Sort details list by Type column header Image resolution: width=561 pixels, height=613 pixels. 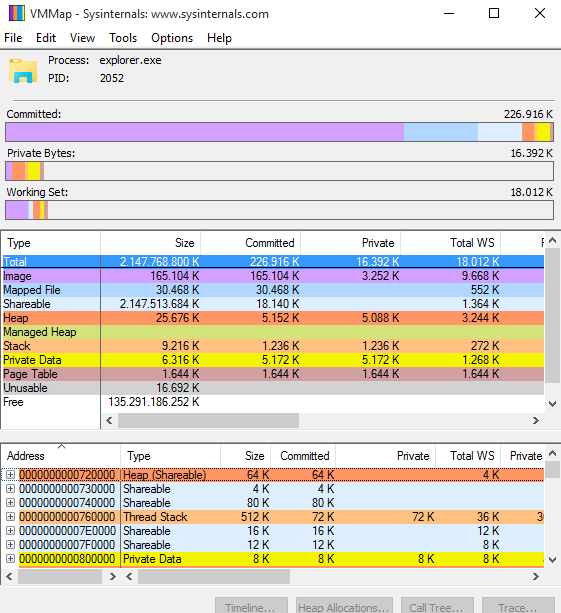click(x=170, y=456)
